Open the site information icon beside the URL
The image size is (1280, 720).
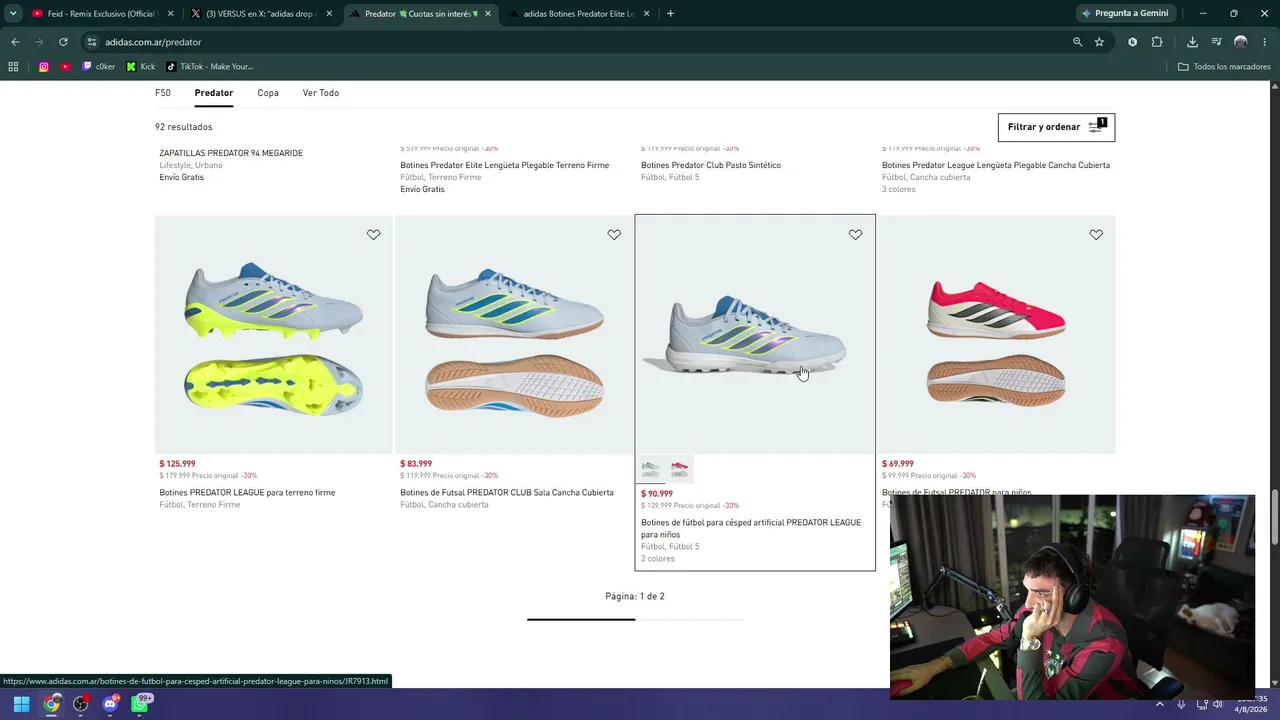coord(92,42)
